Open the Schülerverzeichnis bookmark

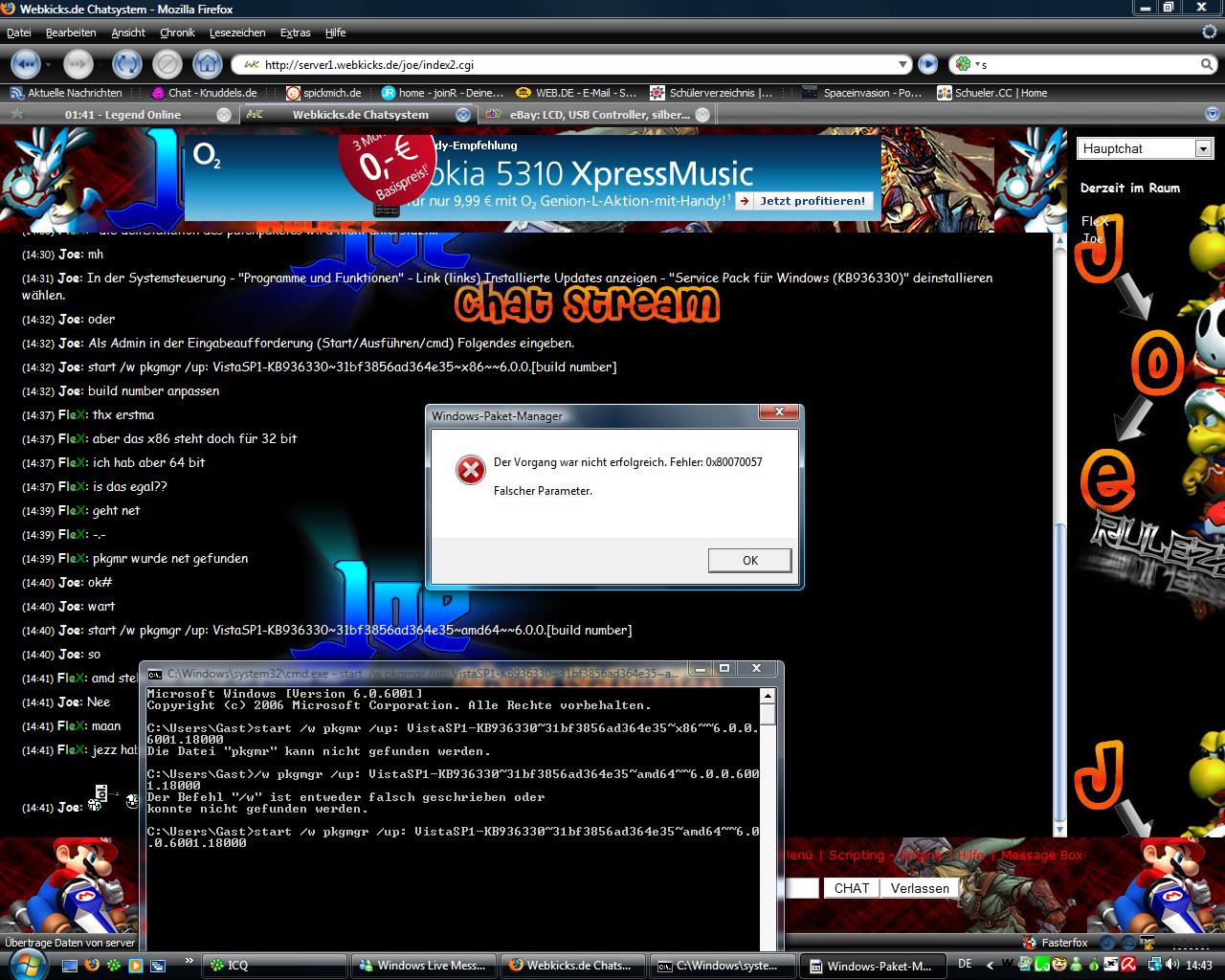(711, 93)
